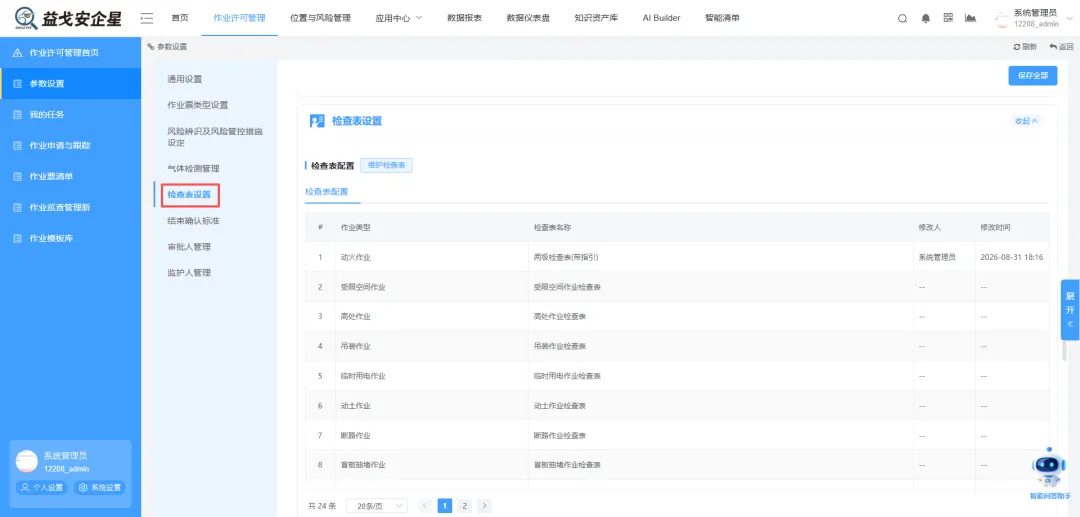
Task: Click the previous page arrow
Action: 425,506
